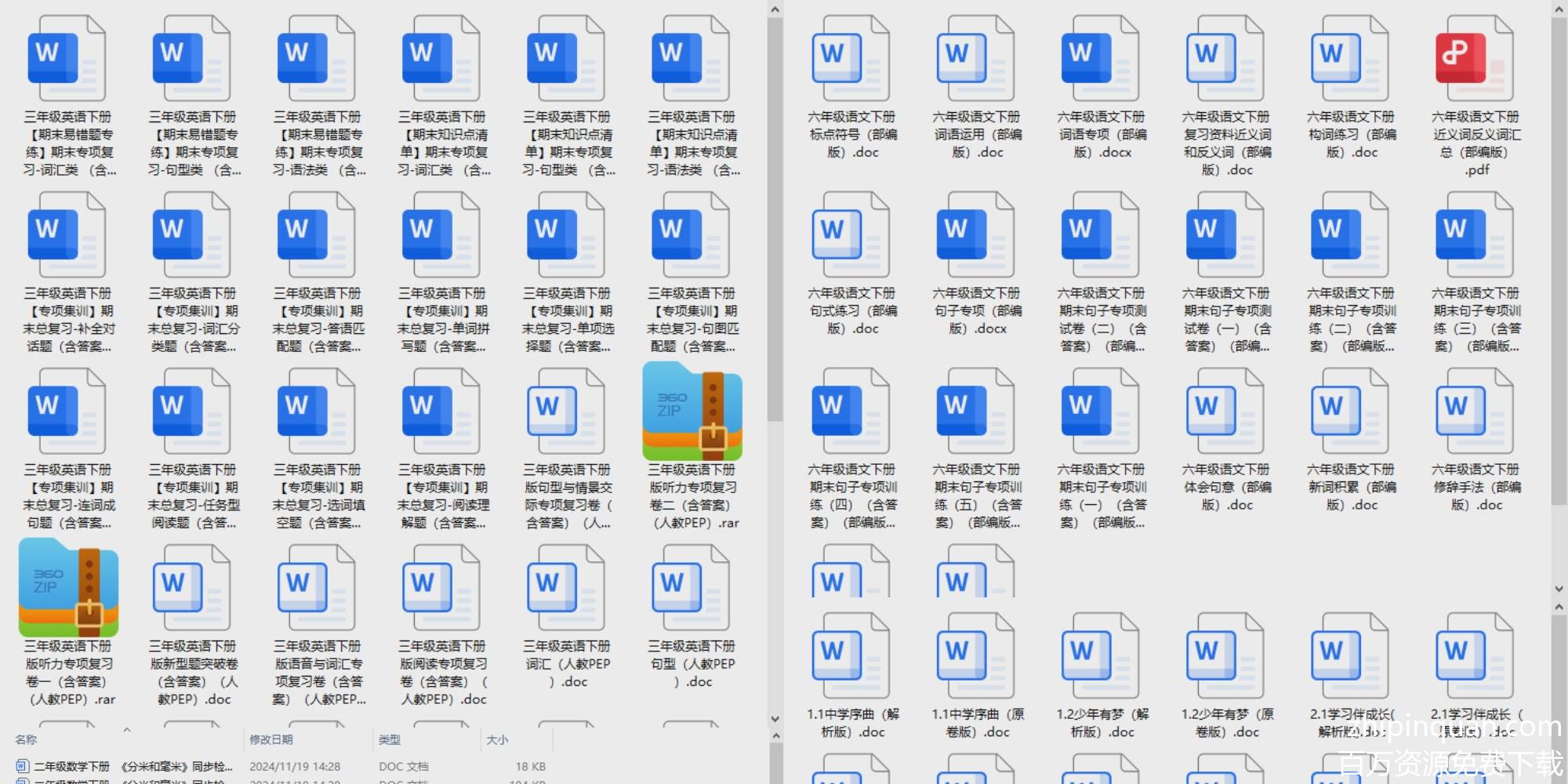
Task: Click scroll down arrow of top-right pane
Action: click(x=1559, y=589)
